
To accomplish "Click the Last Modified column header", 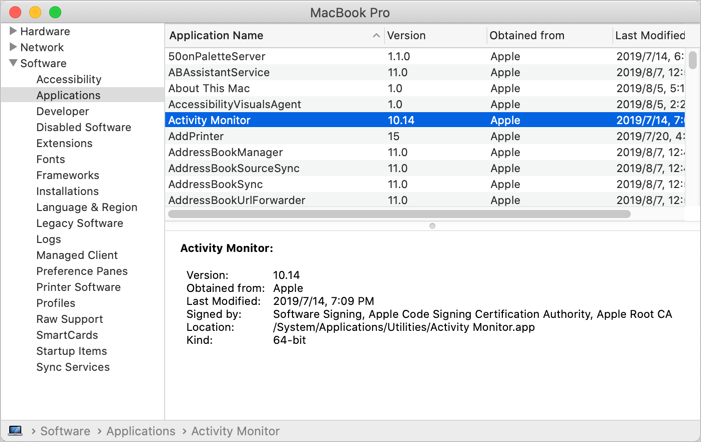I will coord(650,36).
